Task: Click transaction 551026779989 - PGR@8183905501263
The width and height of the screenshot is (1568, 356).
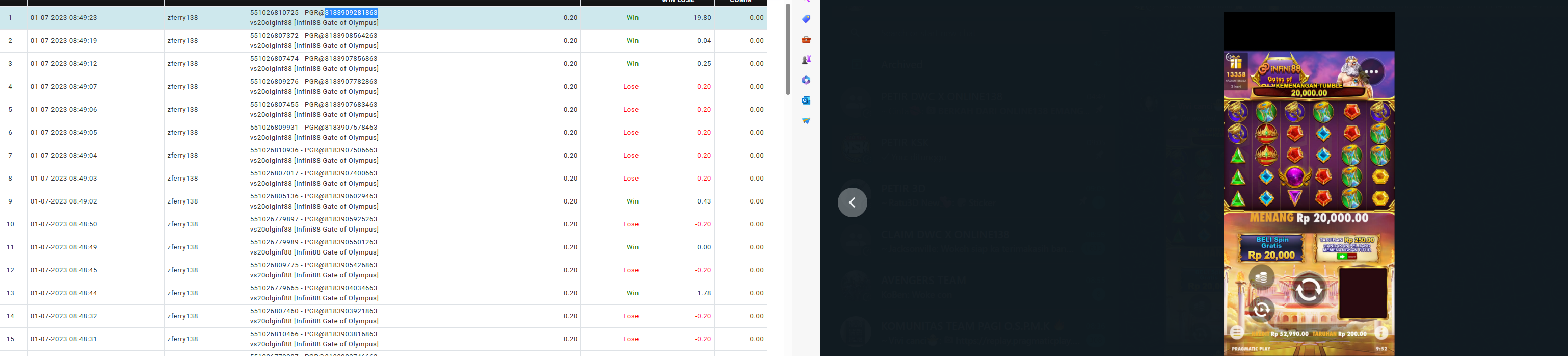Action: pyautogui.click(x=313, y=242)
